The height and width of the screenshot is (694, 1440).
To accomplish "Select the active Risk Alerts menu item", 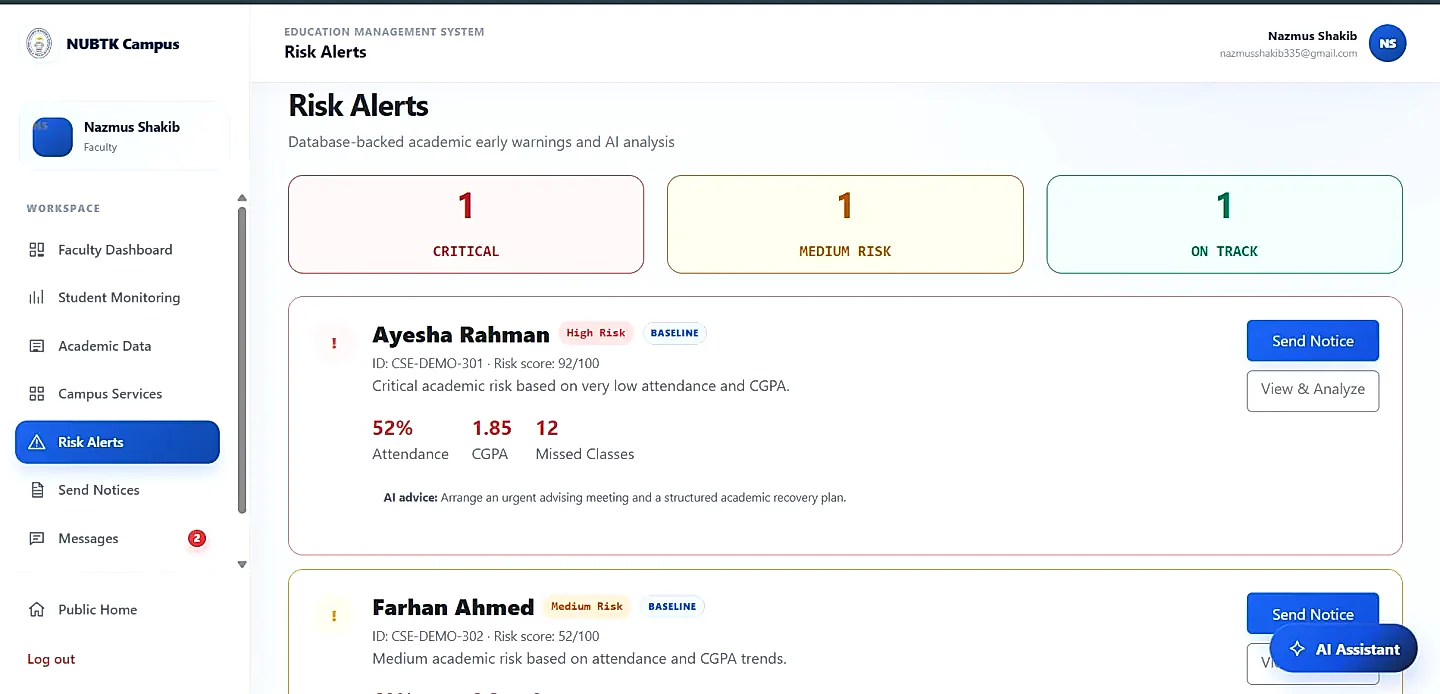I will (x=117, y=442).
